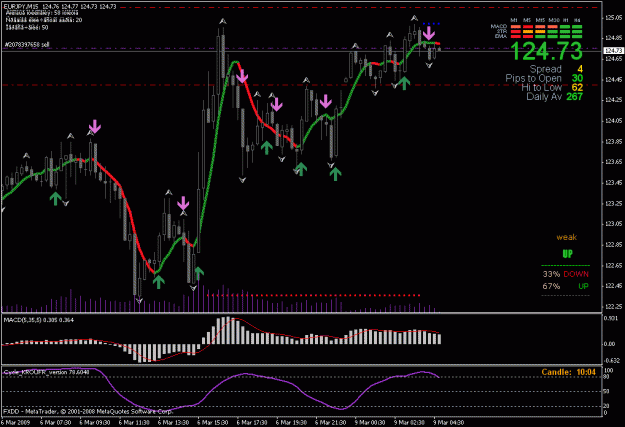The image size is (625, 427).
Task: Click the 'Candle: 10:04' countdown timer
Action: [x=568, y=372]
